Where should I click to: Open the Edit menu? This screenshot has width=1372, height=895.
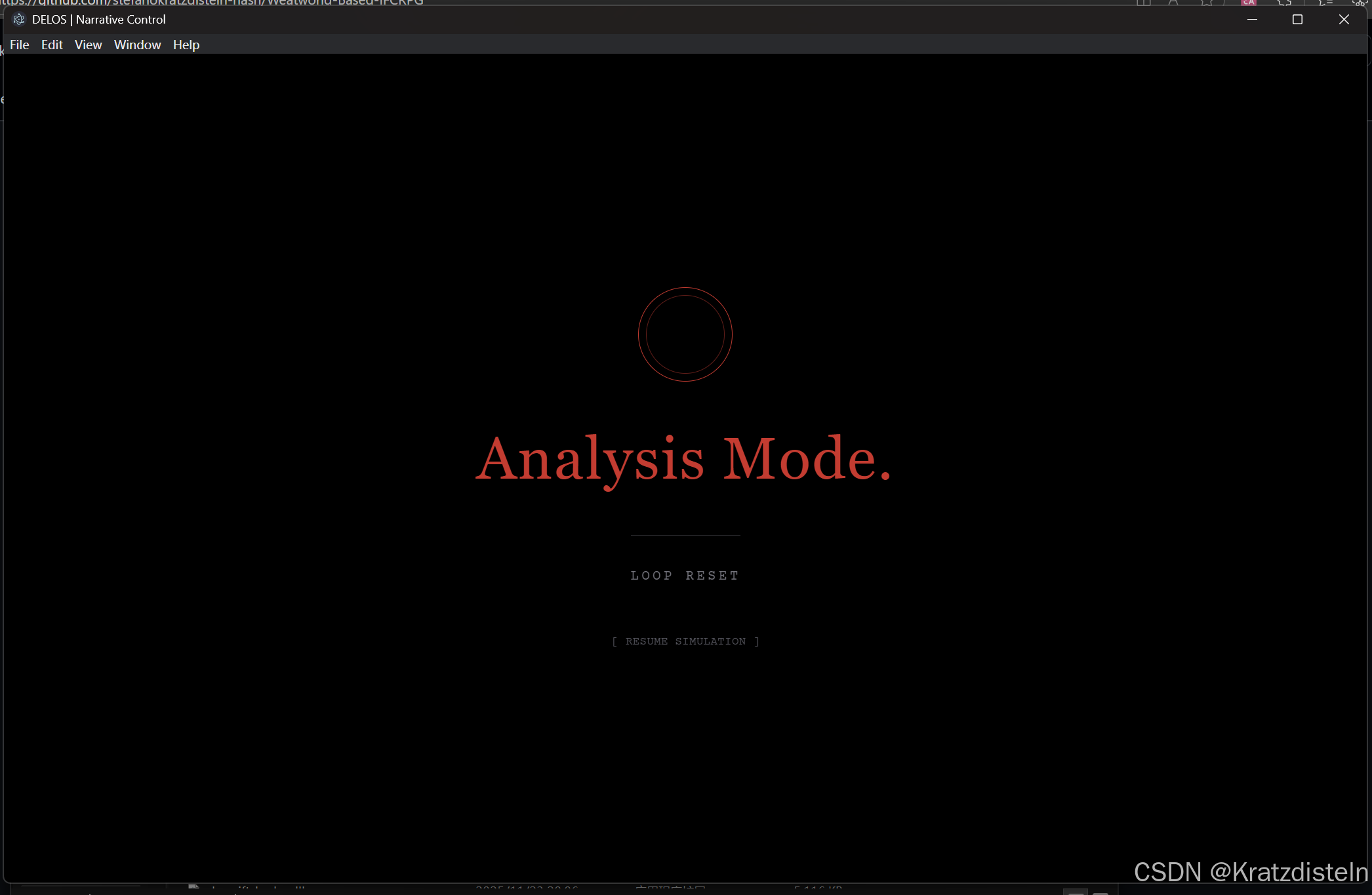coord(52,45)
